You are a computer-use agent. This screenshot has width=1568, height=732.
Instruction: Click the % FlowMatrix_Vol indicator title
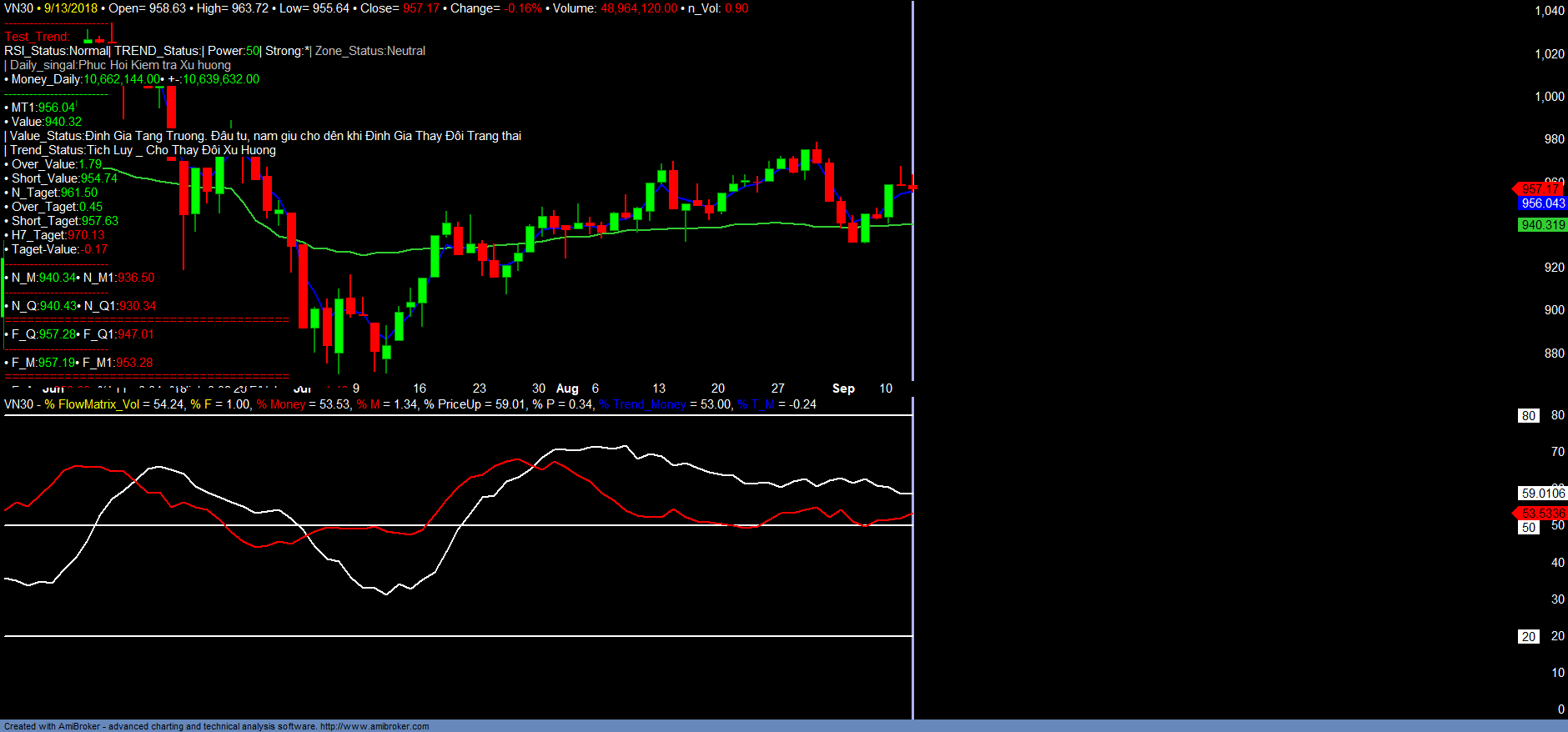(x=92, y=404)
